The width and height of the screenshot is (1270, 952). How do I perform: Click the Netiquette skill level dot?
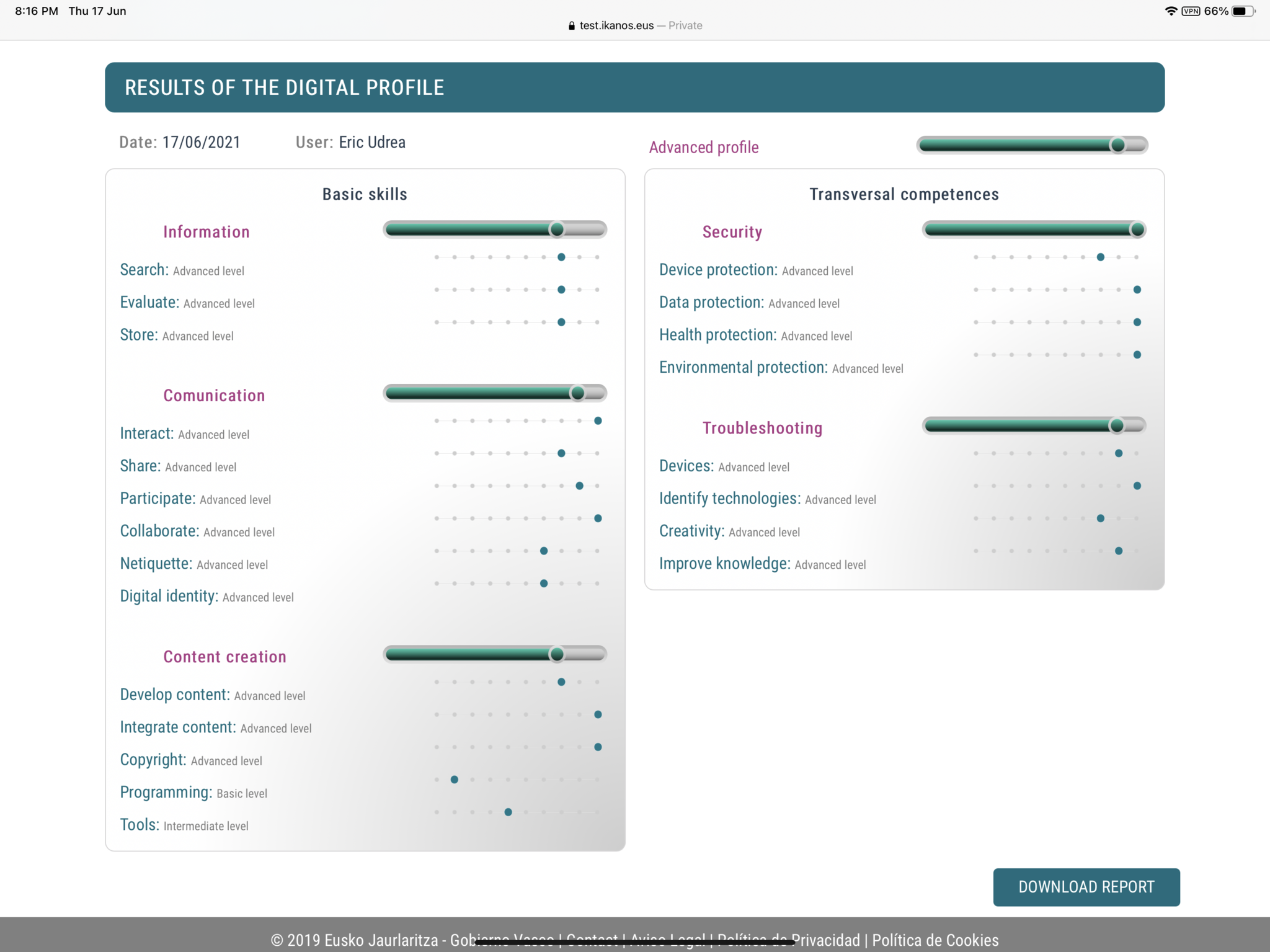tap(544, 551)
